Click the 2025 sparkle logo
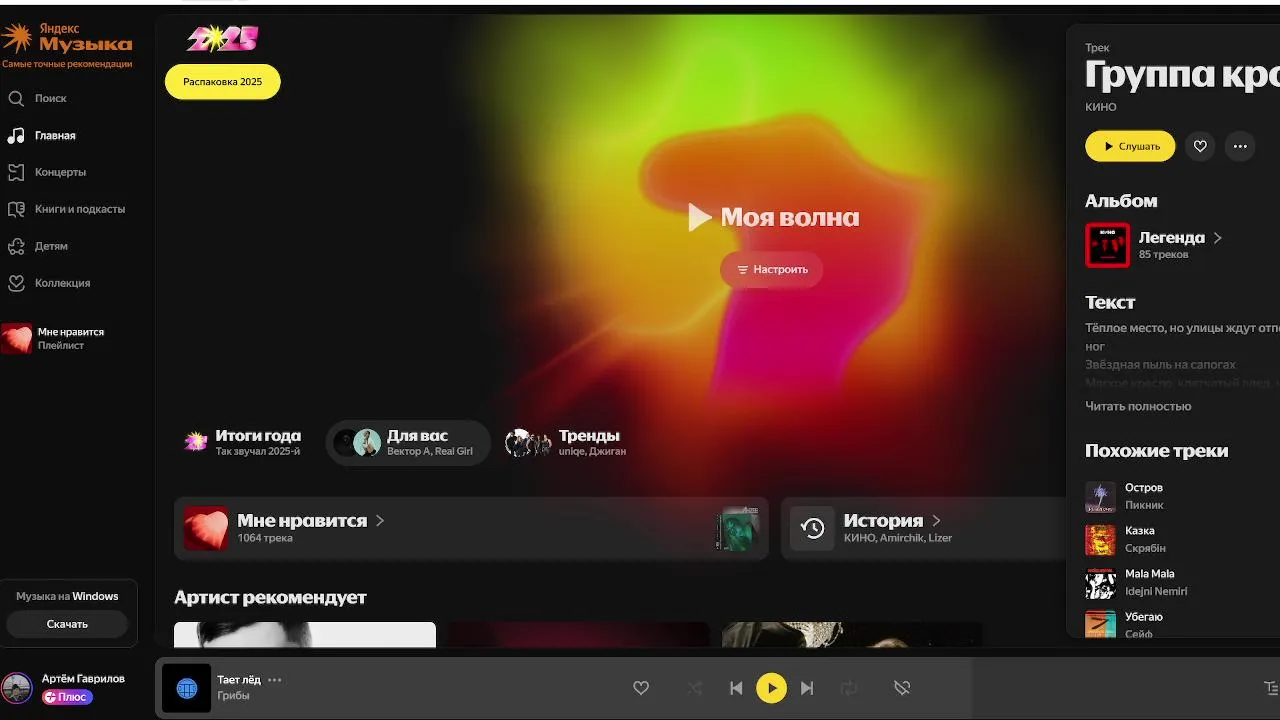Image resolution: width=1280 pixels, height=720 pixels. click(222, 39)
